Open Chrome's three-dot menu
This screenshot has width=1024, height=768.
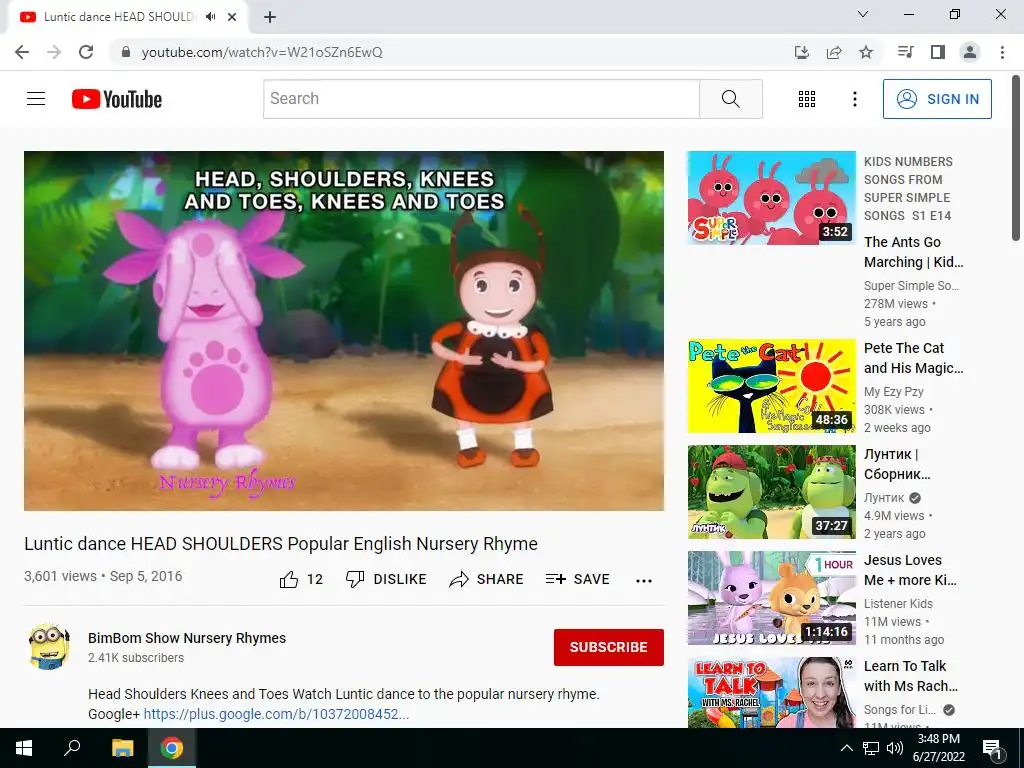[x=1002, y=52]
